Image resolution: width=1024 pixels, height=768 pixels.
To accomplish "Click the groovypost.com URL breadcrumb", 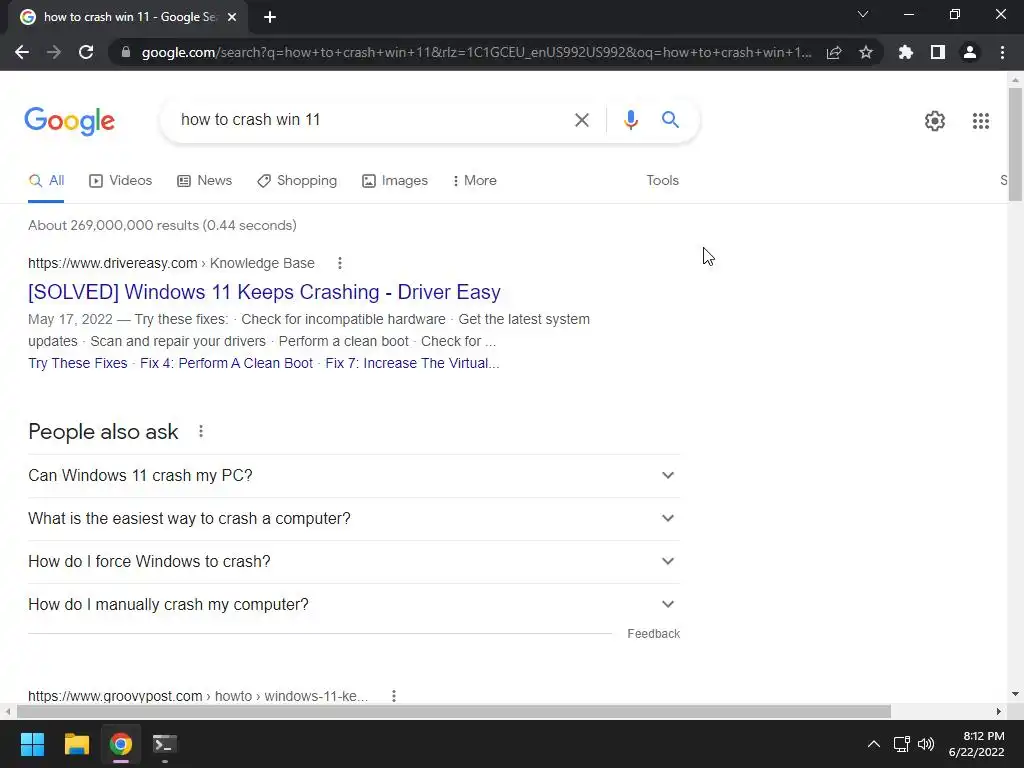I will coord(198,696).
